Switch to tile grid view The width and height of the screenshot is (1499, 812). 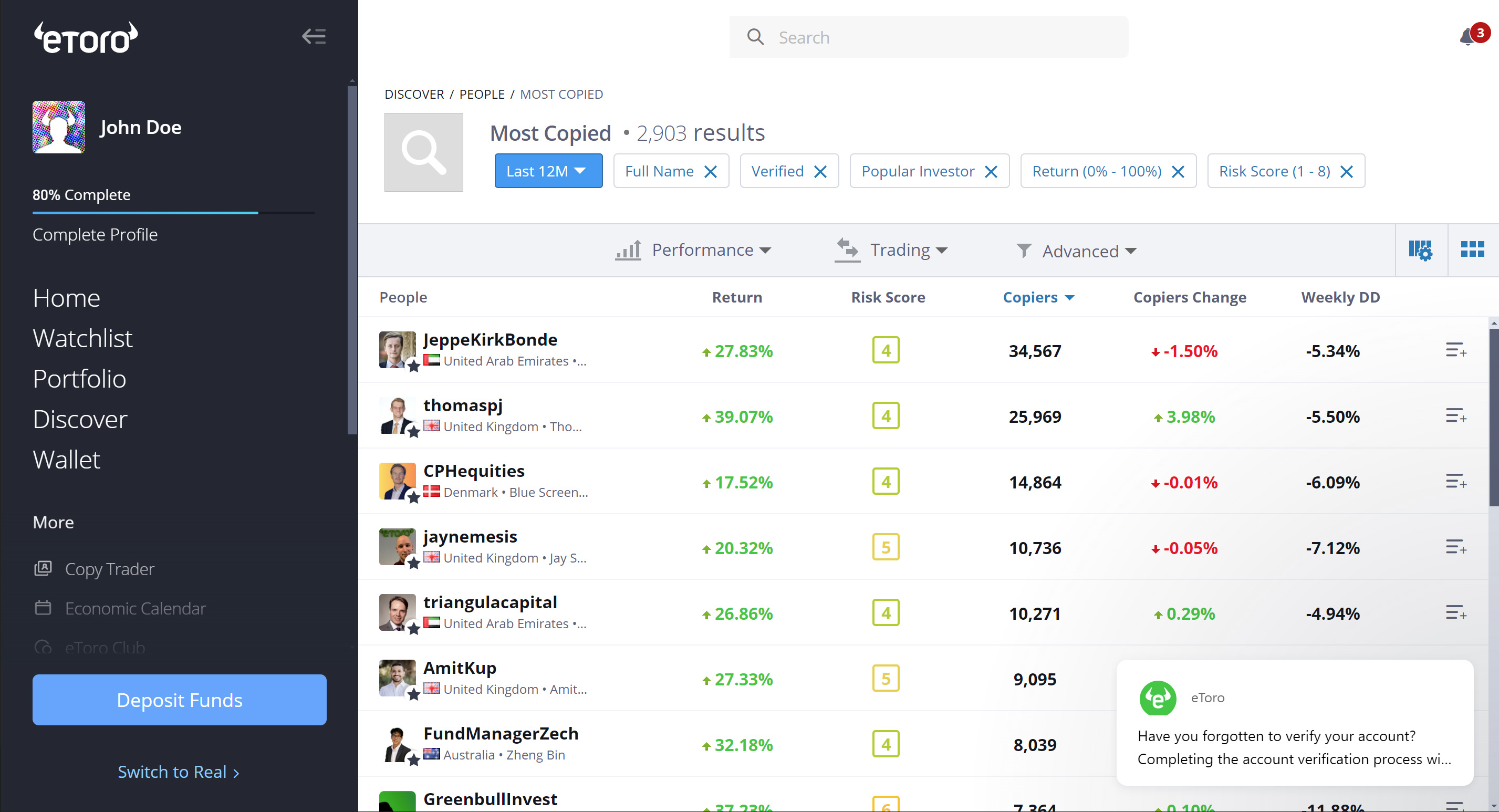pyautogui.click(x=1472, y=249)
